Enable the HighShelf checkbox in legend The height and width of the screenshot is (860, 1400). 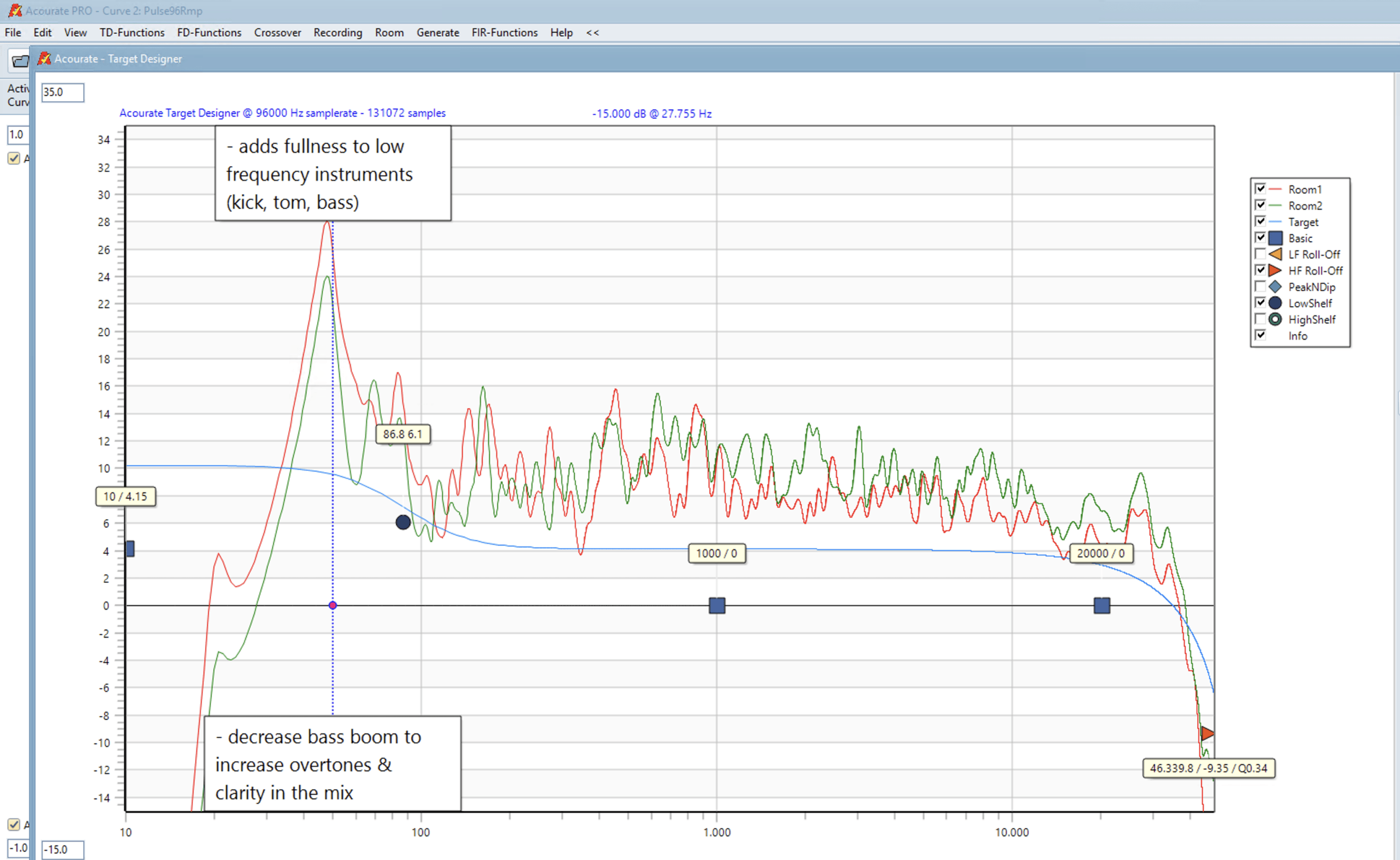click(x=1260, y=319)
